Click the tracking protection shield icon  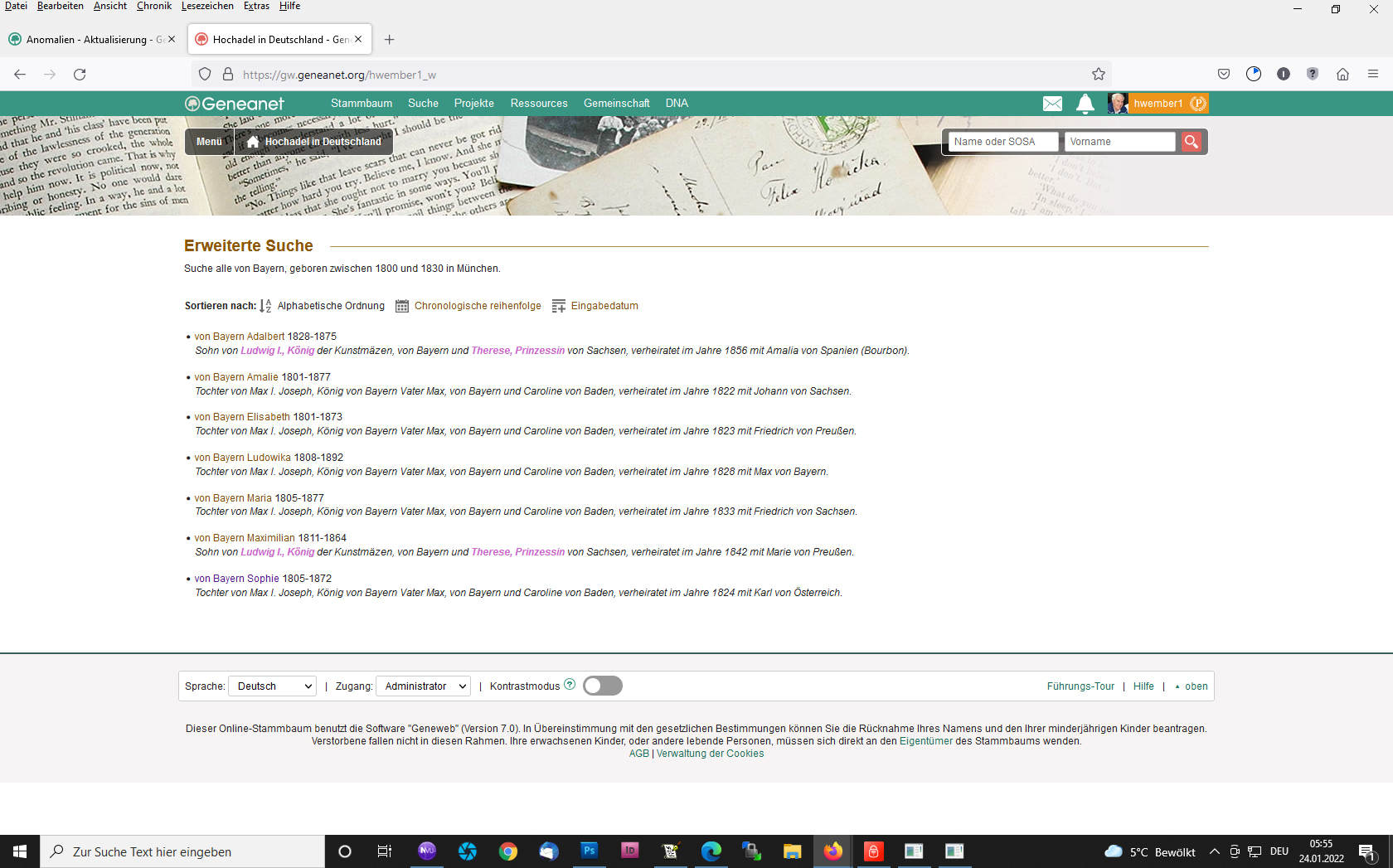[x=205, y=75]
